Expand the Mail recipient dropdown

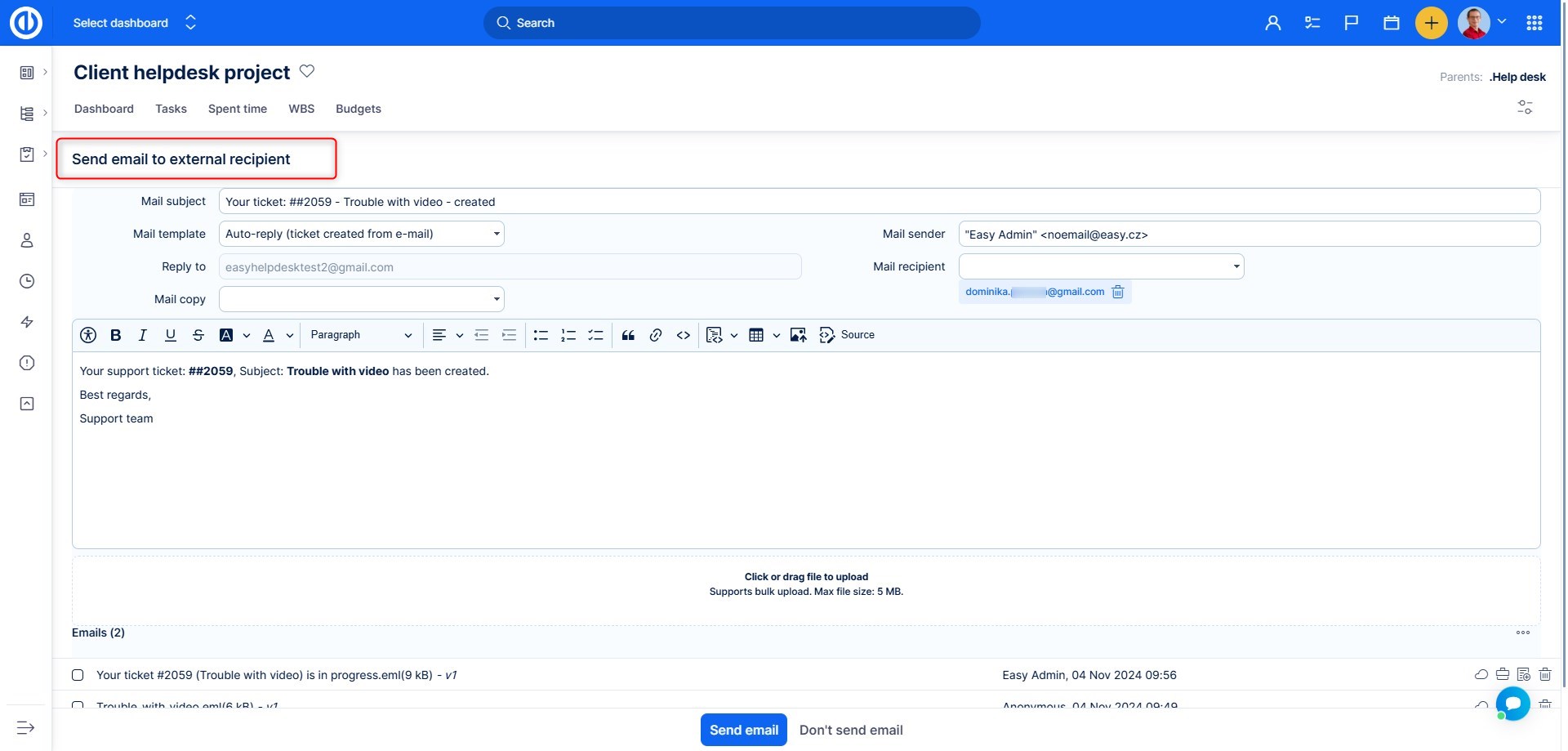1101,266
